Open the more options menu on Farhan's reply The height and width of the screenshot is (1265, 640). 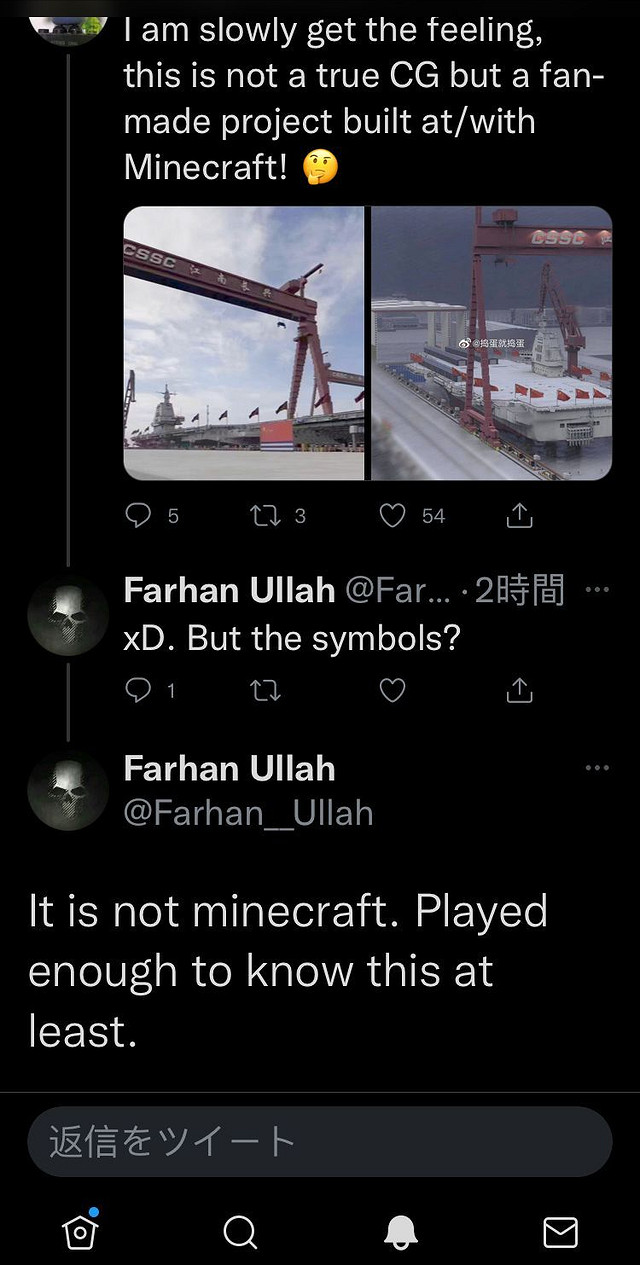point(597,590)
